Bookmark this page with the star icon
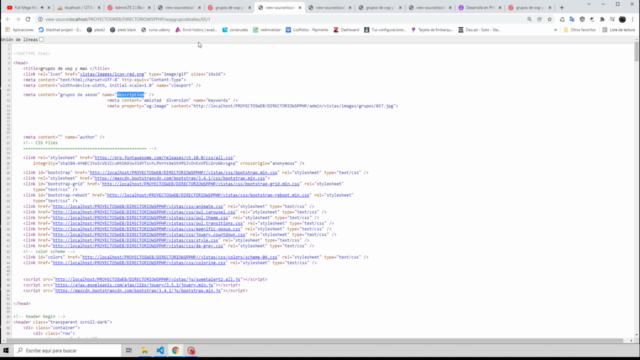This screenshot has height=360, width=640. (549, 19)
